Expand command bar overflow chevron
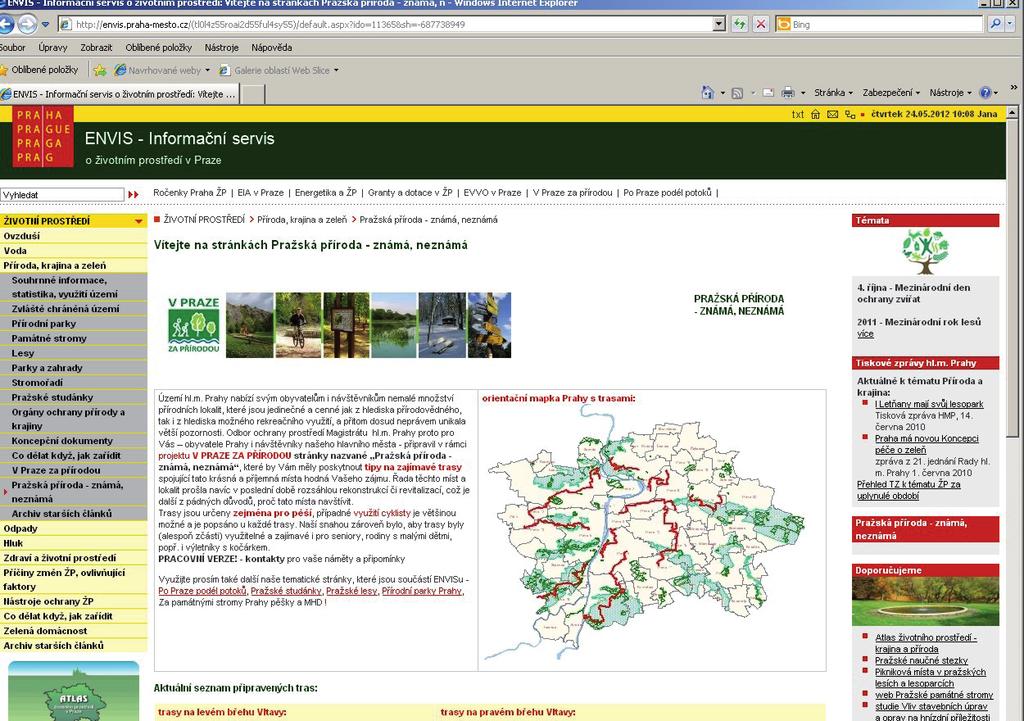The image size is (1024, 721). click(x=1014, y=88)
